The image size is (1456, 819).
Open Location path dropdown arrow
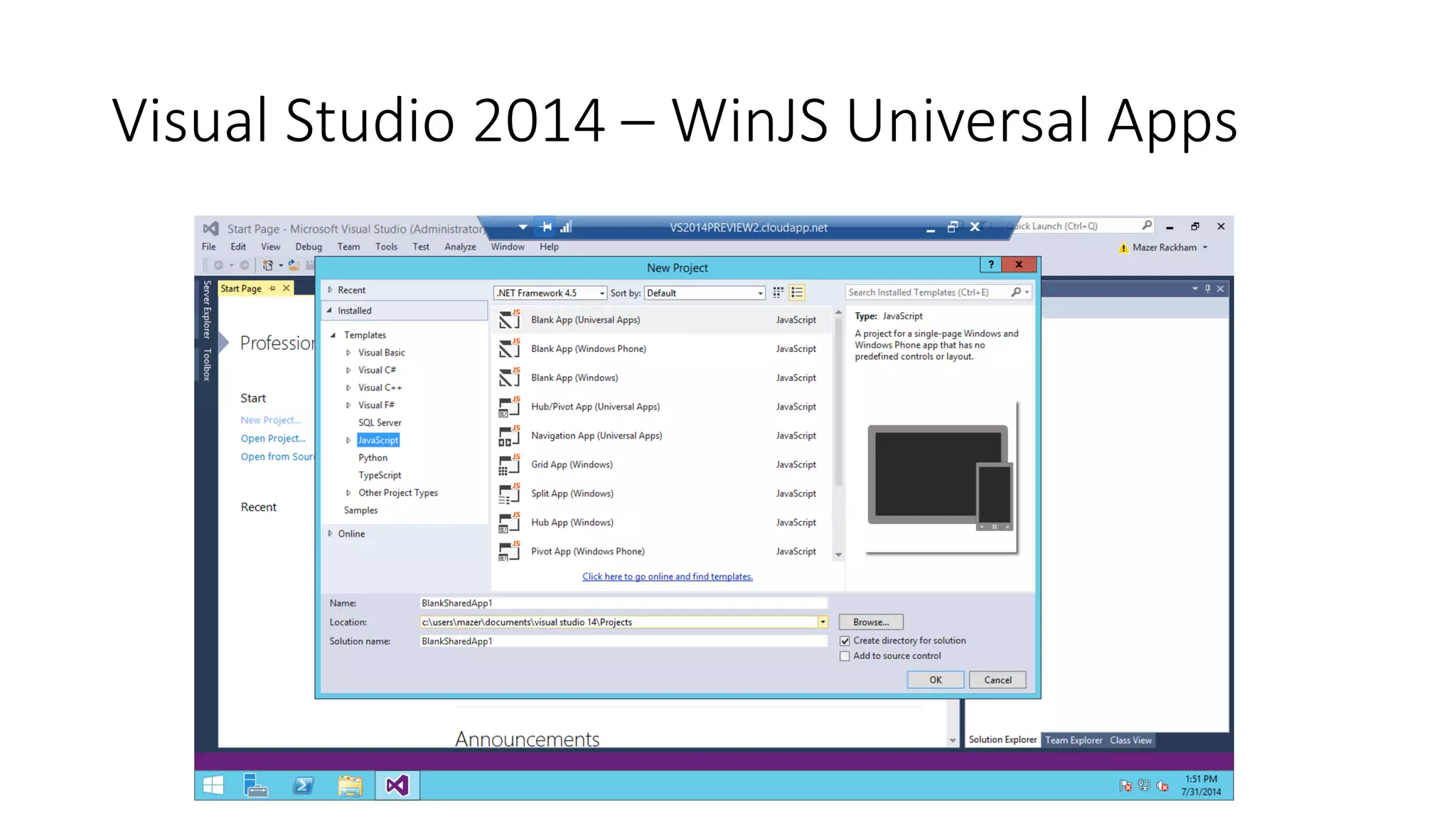tap(823, 622)
